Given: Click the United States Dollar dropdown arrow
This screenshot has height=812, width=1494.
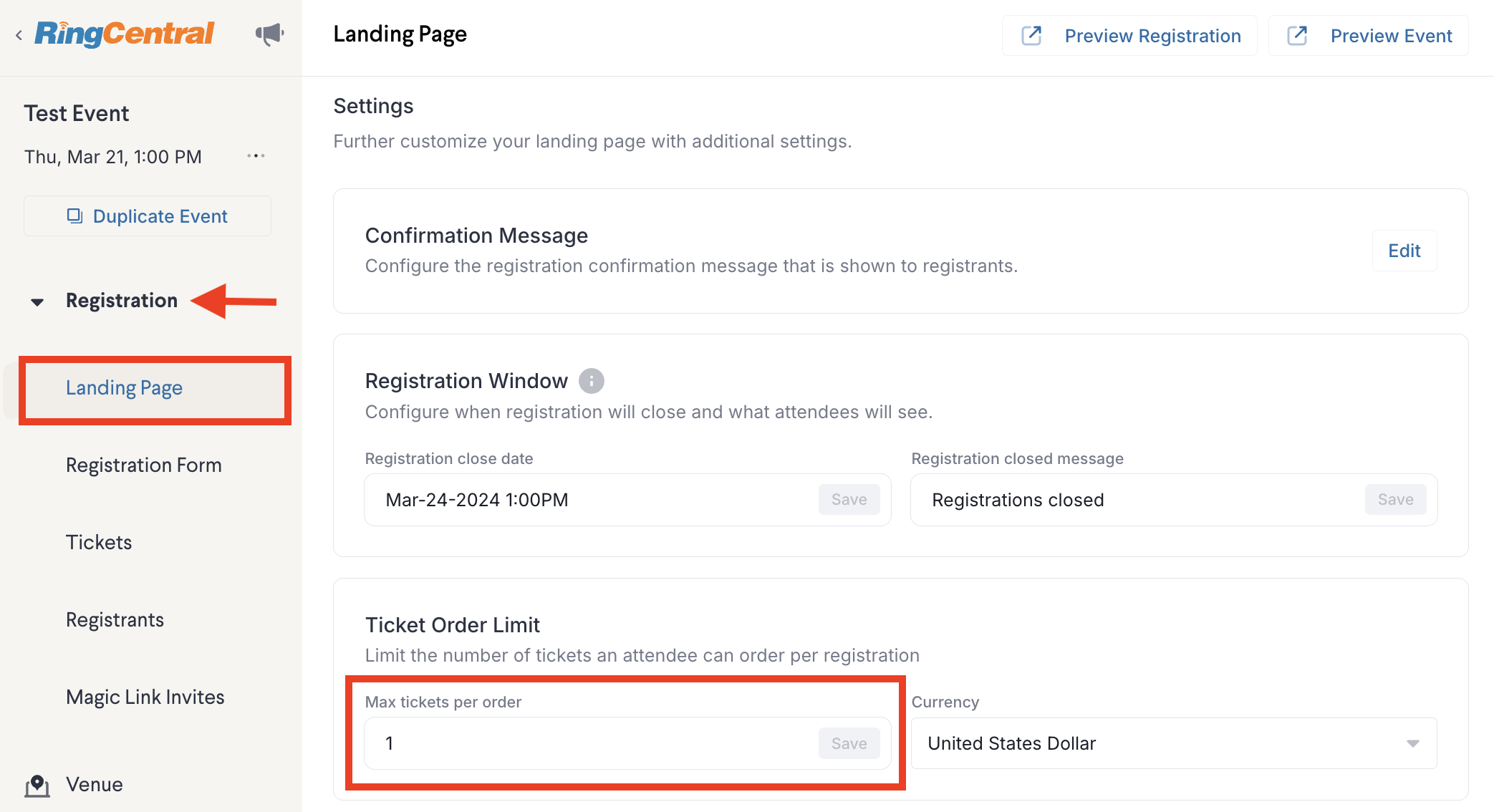Looking at the screenshot, I should pyautogui.click(x=1412, y=743).
